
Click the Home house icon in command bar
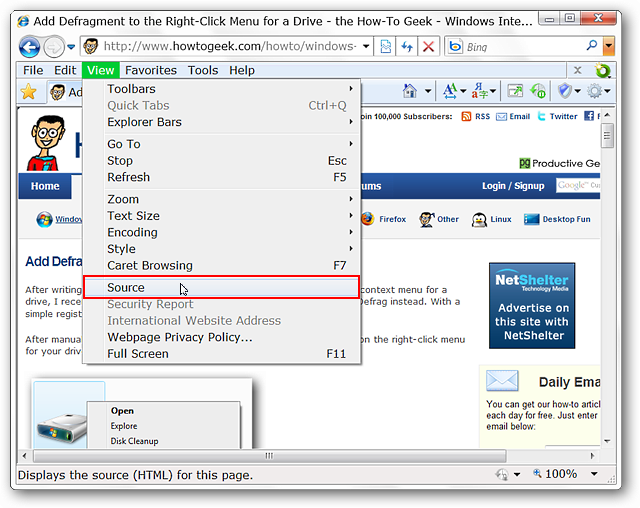coord(410,91)
